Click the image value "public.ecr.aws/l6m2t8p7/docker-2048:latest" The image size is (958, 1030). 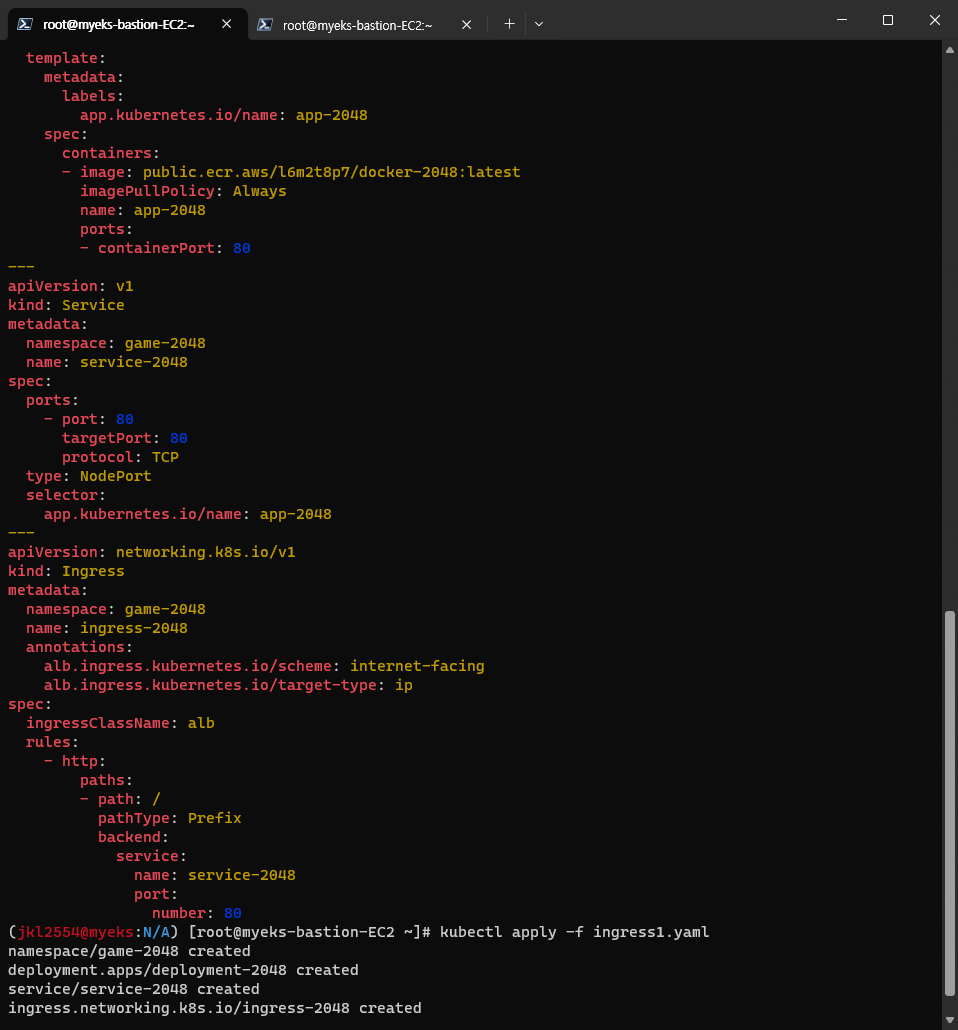pyautogui.click(x=332, y=172)
